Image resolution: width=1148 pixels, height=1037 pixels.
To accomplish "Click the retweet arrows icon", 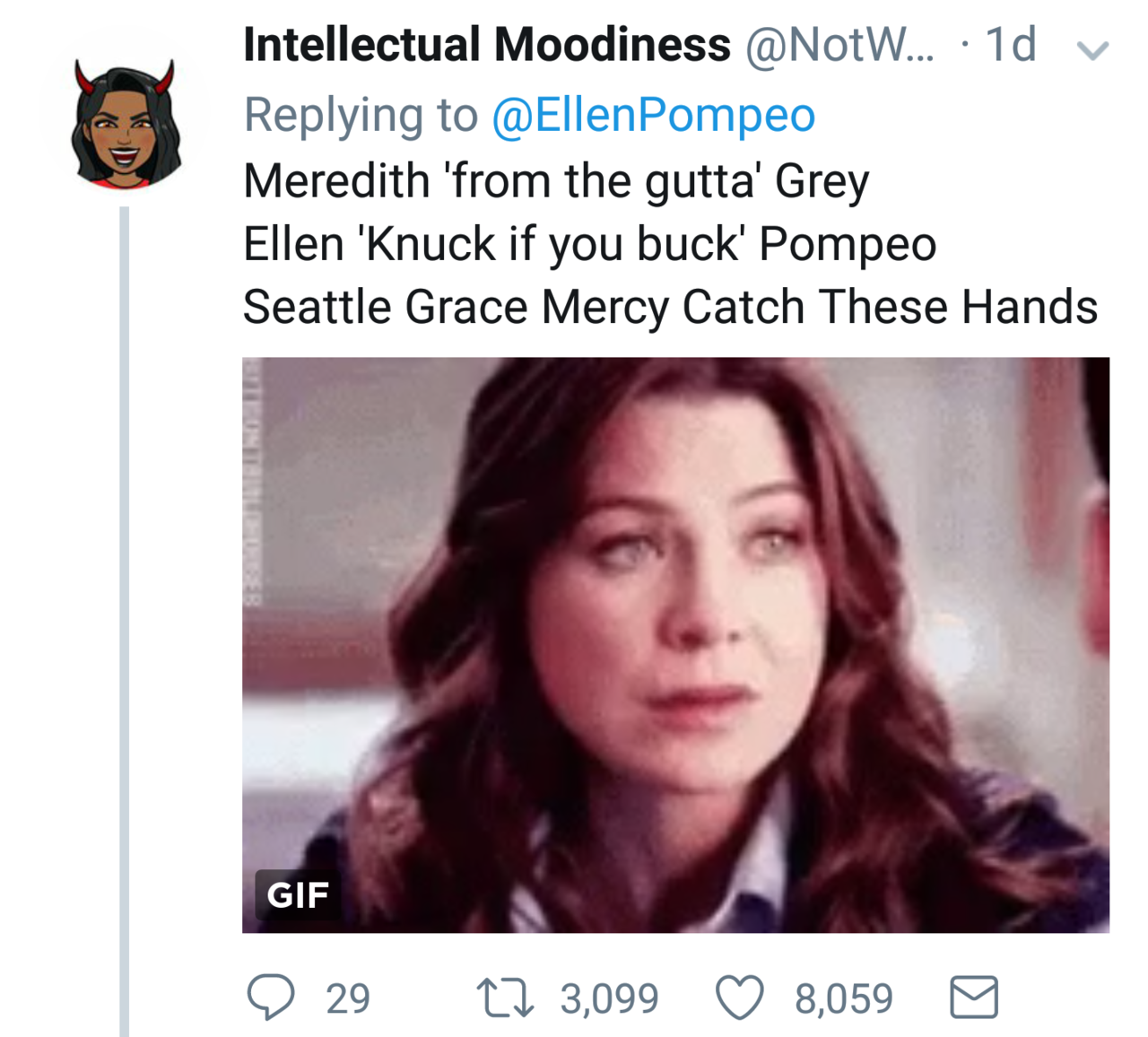I will pos(505,998).
